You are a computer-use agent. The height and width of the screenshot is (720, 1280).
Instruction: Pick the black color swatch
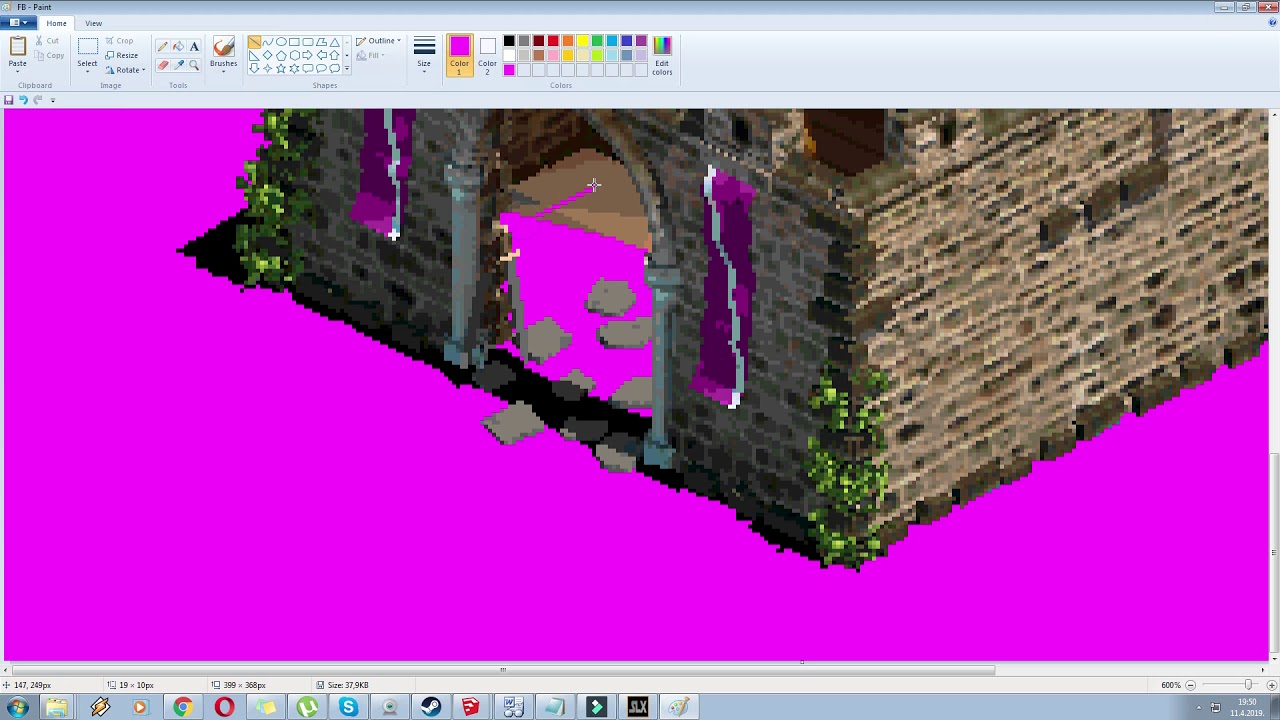pos(509,41)
